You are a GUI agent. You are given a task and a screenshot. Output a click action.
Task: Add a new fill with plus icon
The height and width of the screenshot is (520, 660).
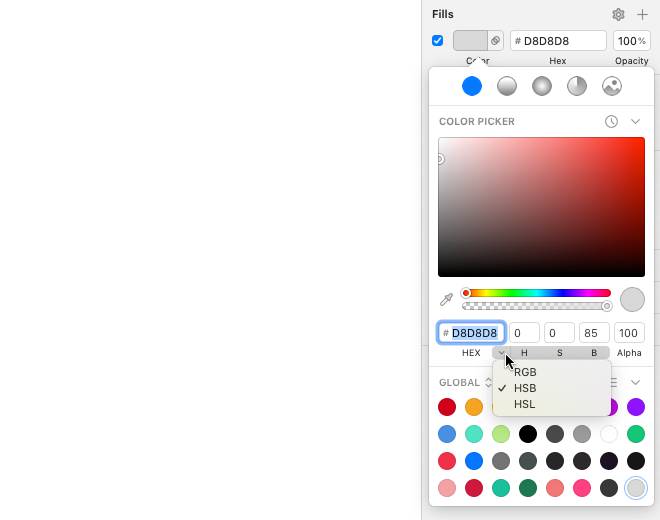coord(642,15)
